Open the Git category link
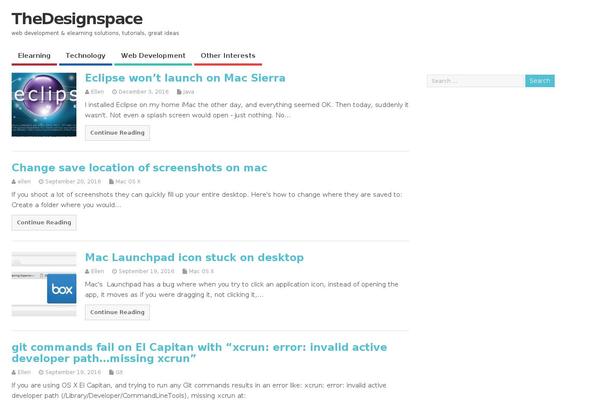Viewport: 600px width, 400px height. click(119, 372)
